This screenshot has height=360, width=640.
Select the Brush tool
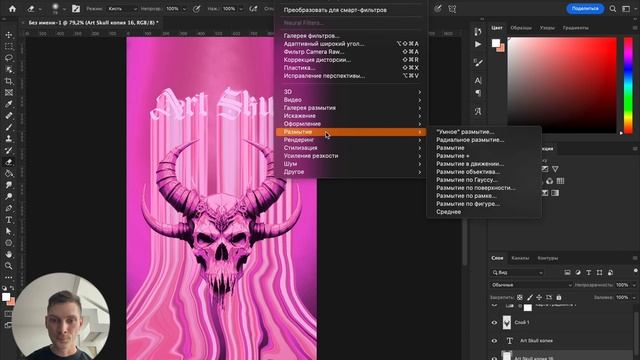[x=9, y=127]
